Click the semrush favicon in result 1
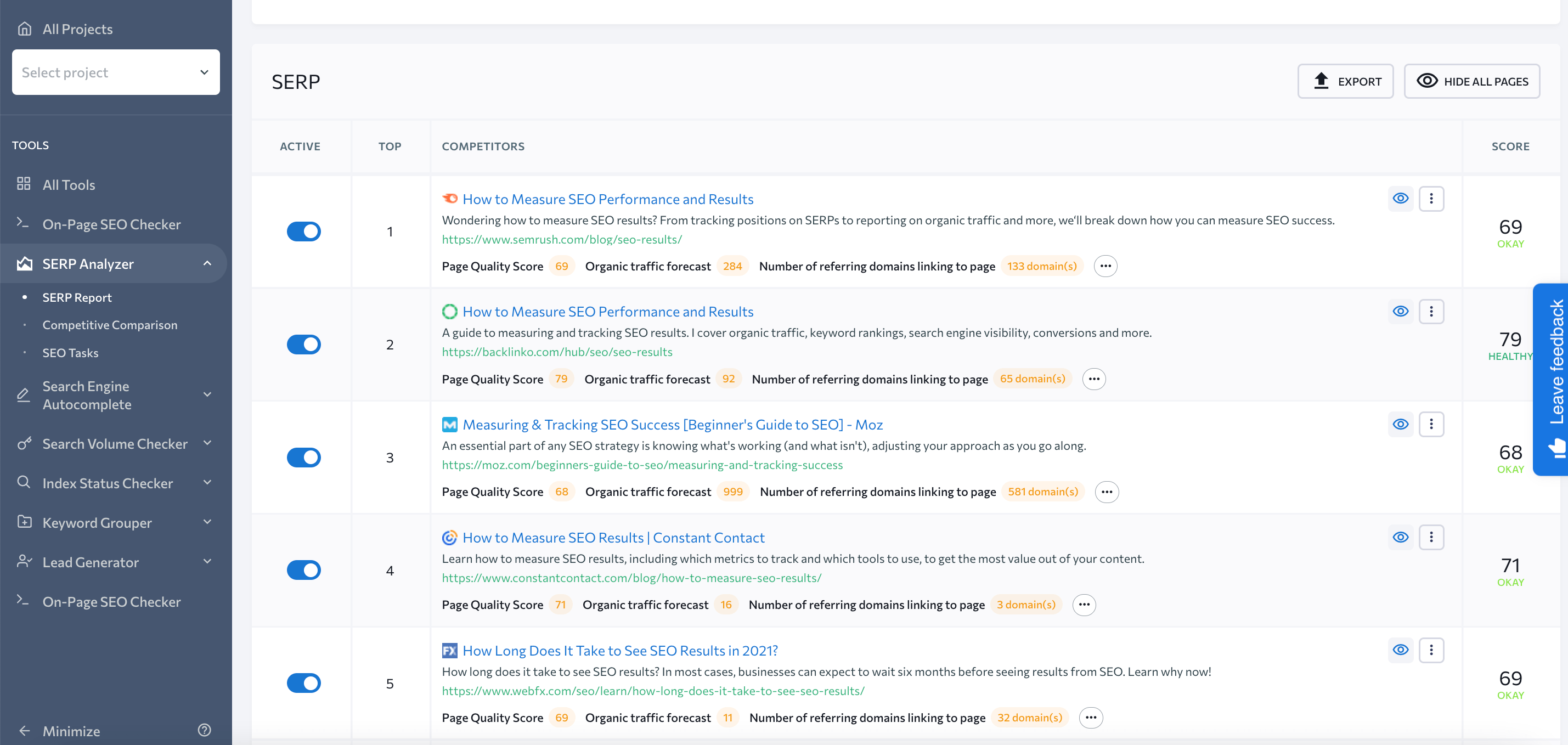1568x745 pixels. point(450,199)
